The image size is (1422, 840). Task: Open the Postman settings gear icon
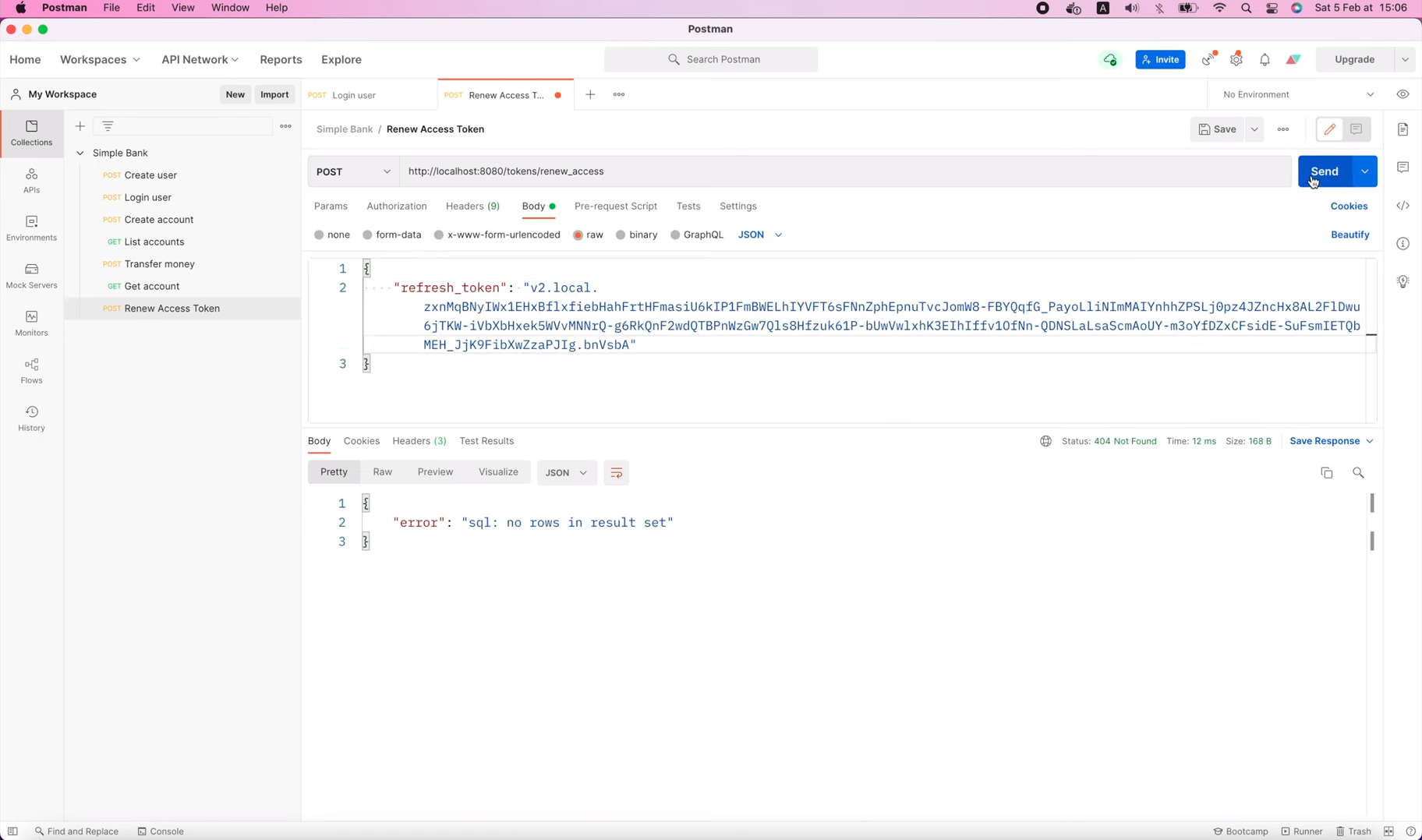1236,60
